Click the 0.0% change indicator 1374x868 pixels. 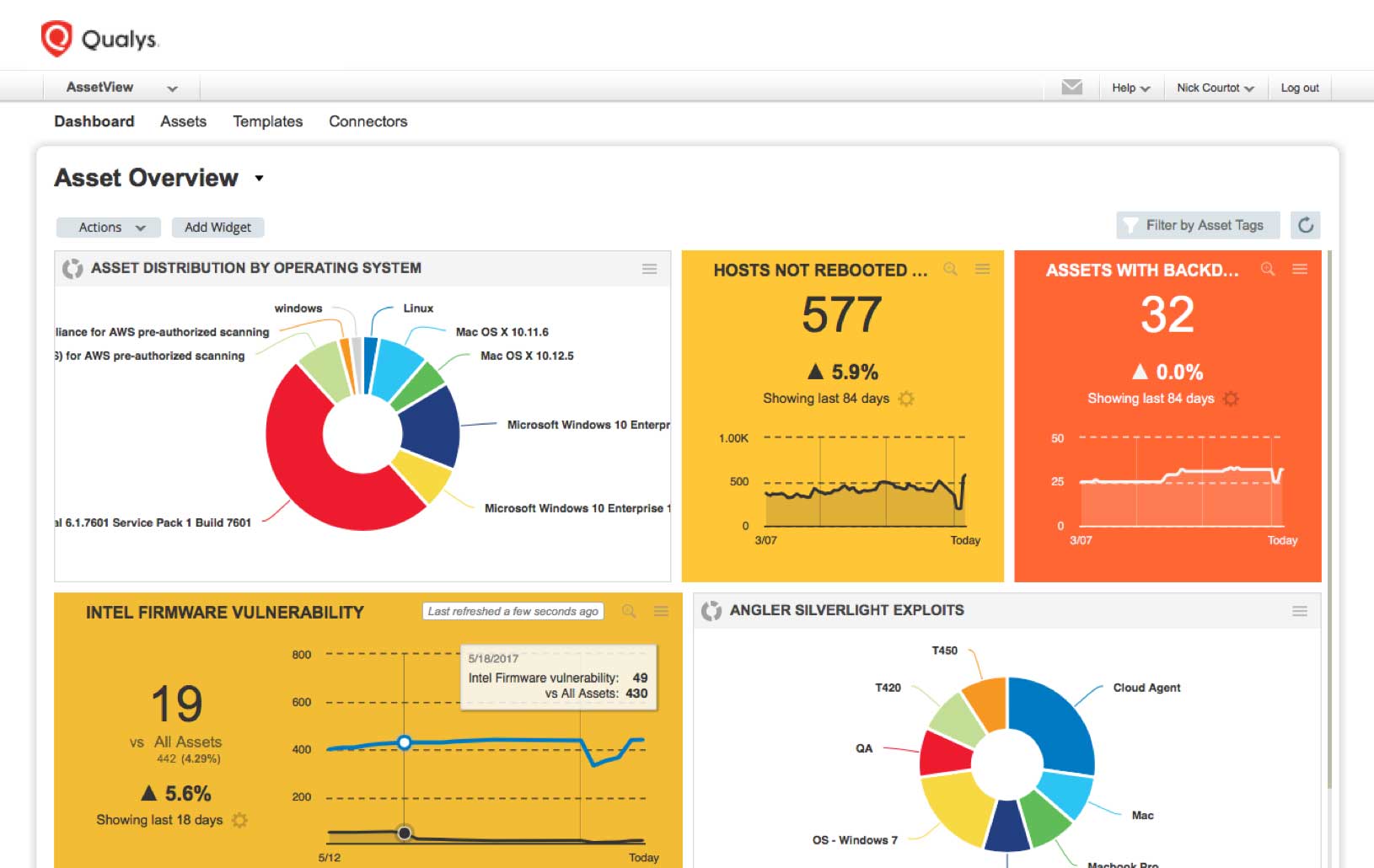pyautogui.click(x=1167, y=372)
